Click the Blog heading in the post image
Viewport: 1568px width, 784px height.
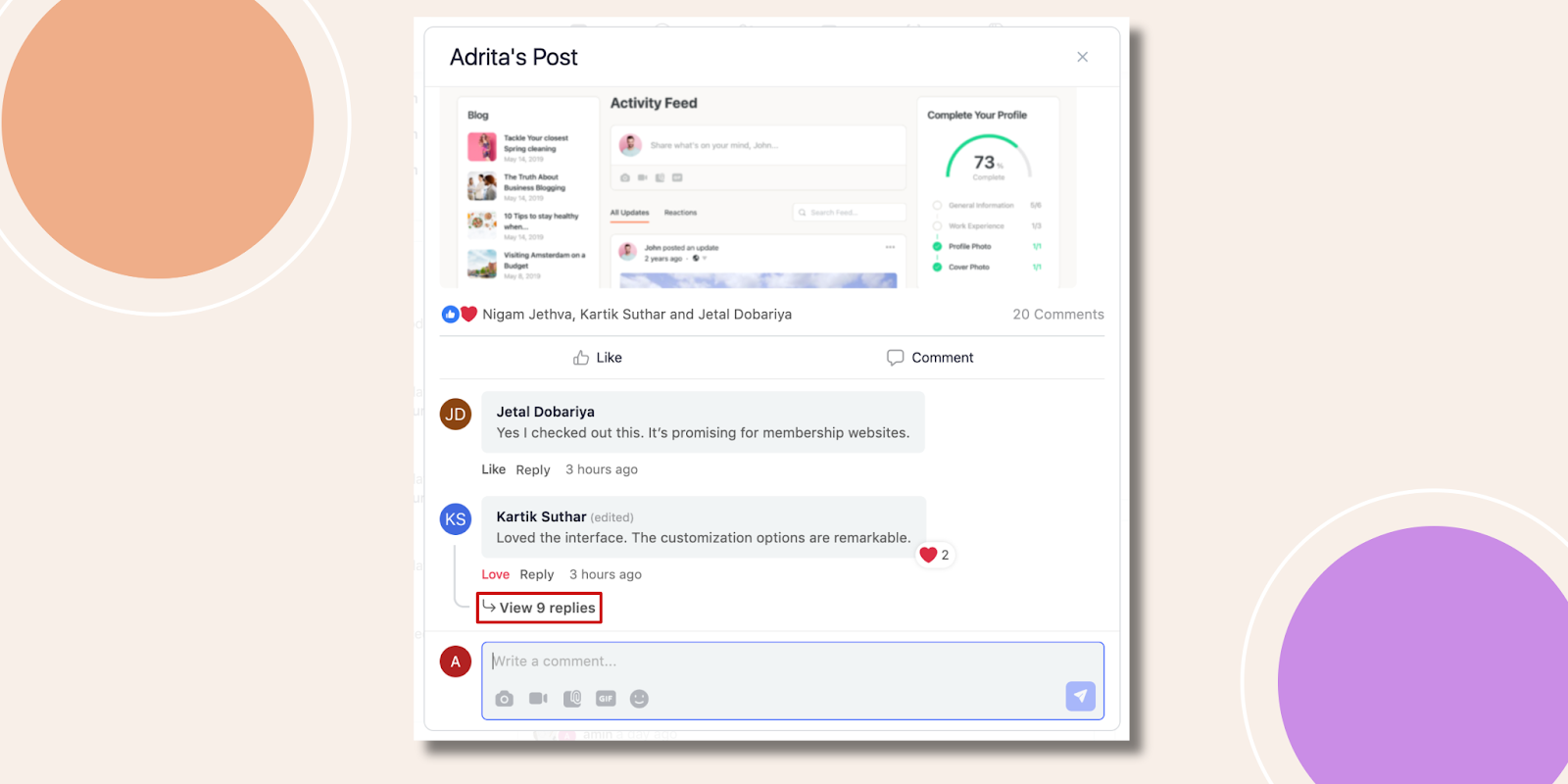pyautogui.click(x=478, y=115)
